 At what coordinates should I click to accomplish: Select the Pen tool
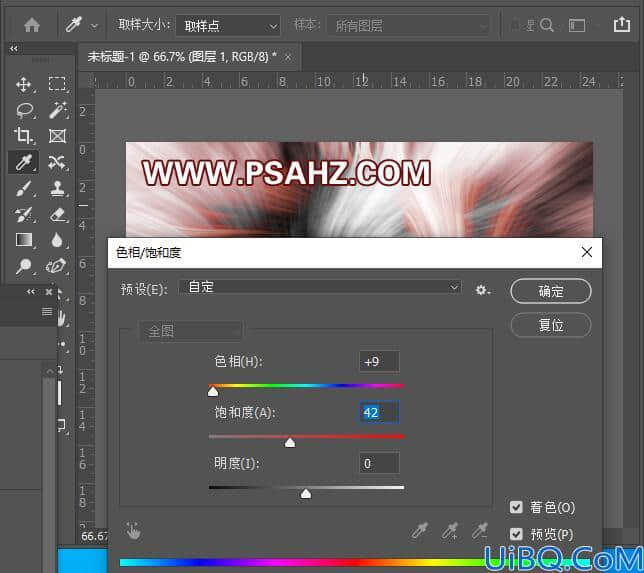[x=57, y=266]
